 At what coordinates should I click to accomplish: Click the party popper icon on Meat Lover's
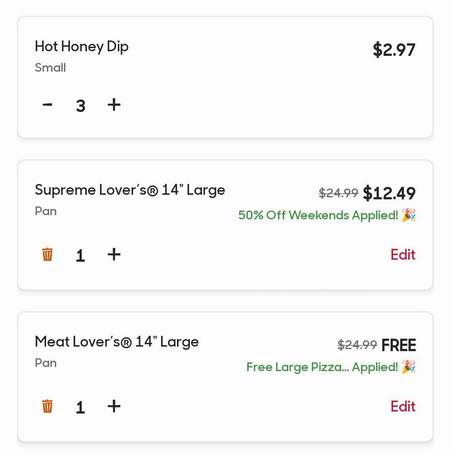click(409, 367)
